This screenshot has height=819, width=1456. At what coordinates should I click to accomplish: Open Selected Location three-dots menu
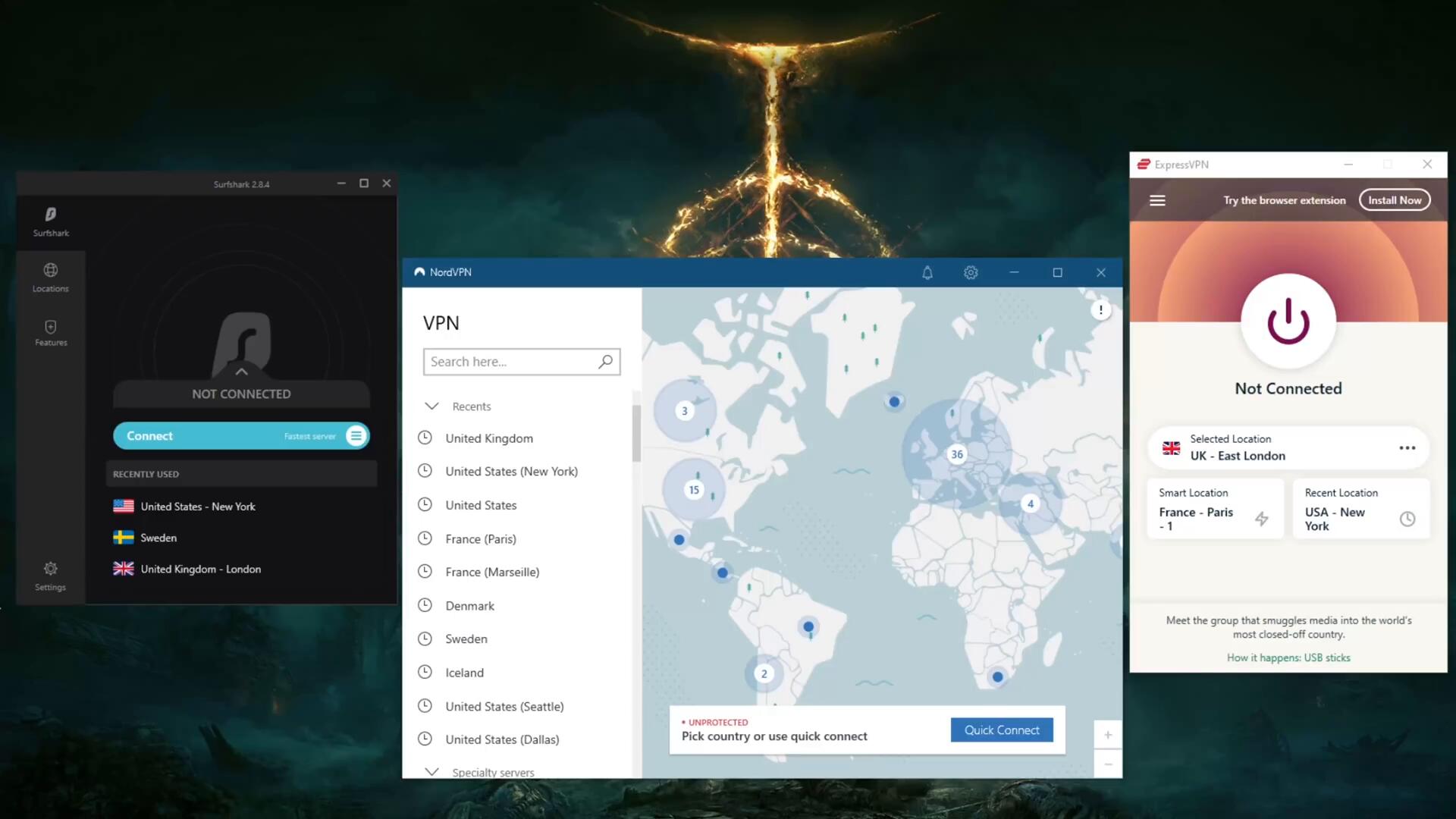click(1407, 447)
